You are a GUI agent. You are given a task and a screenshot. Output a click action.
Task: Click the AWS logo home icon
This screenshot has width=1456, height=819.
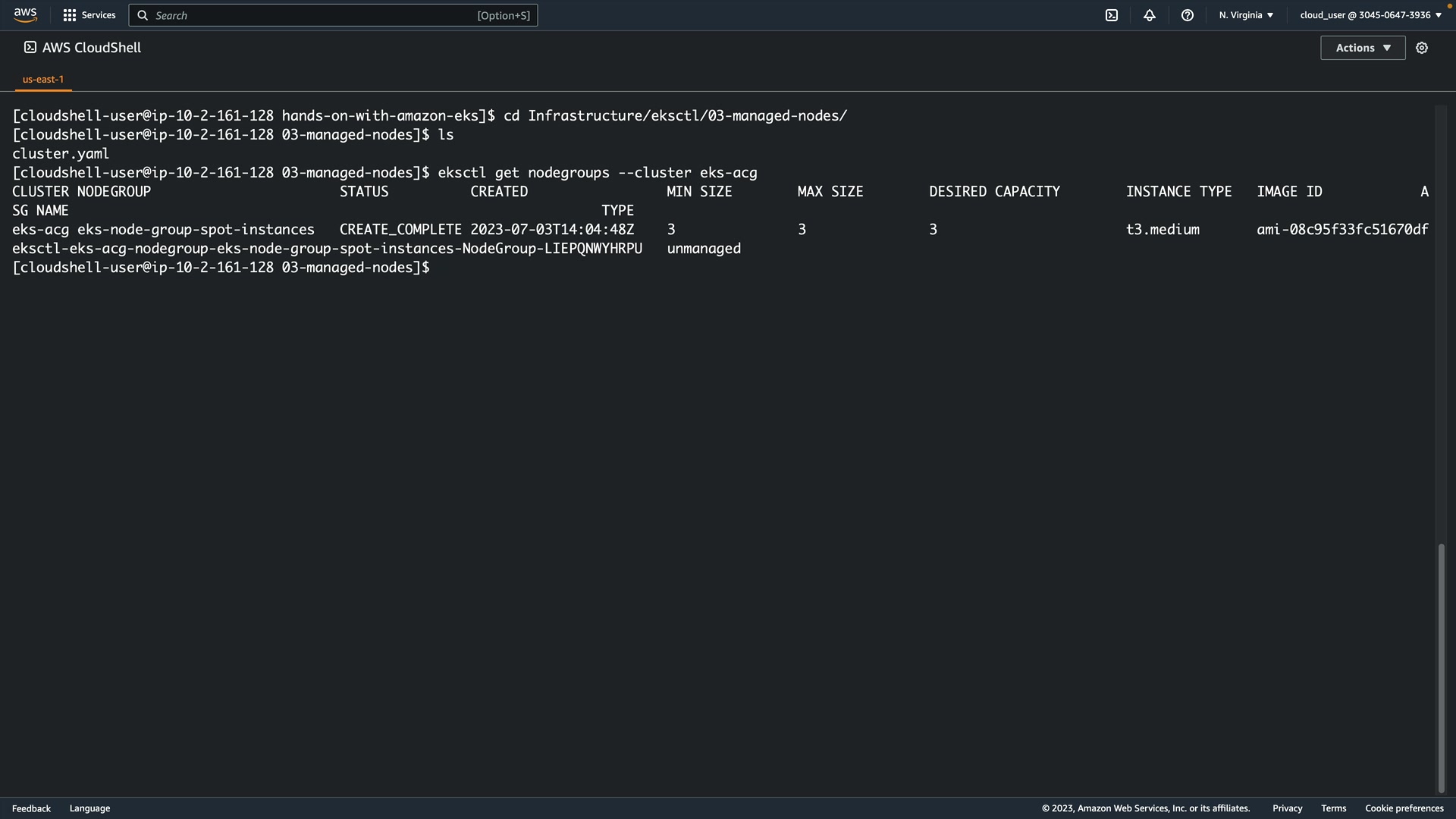tap(25, 15)
